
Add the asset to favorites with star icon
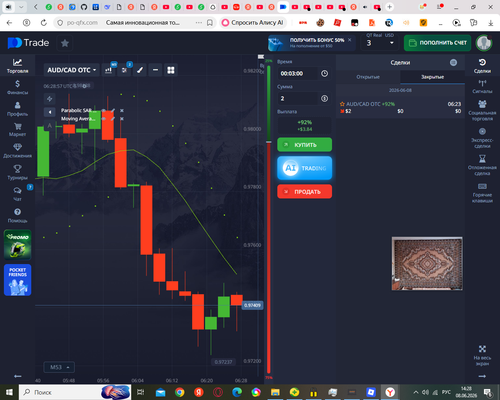(x=65, y=43)
